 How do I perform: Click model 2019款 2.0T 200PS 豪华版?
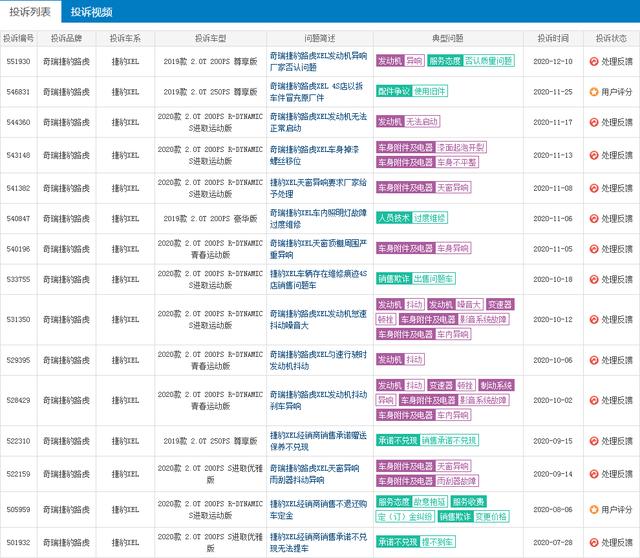point(210,219)
